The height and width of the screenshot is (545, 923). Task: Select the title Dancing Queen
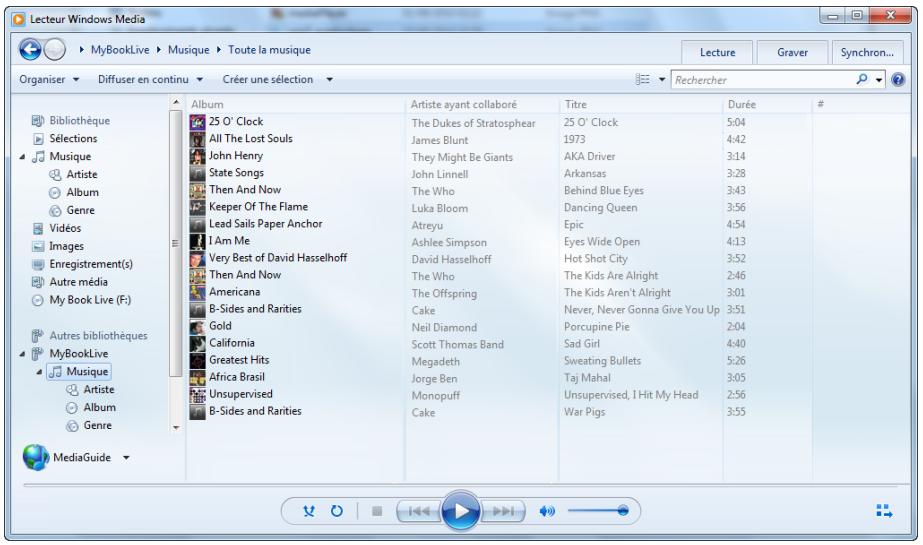point(600,208)
